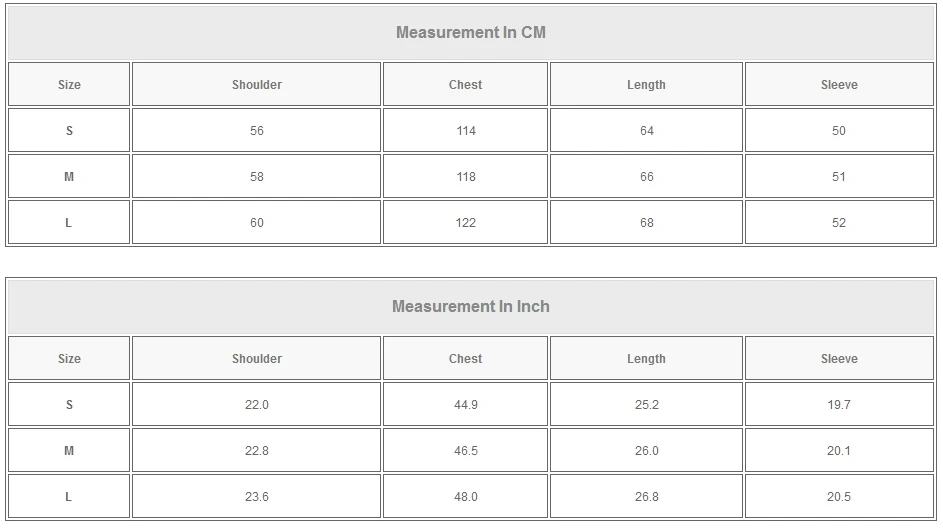This screenshot has width=943, height=528.
Task: Click the Measurement In Inch table title
Action: coord(471,306)
